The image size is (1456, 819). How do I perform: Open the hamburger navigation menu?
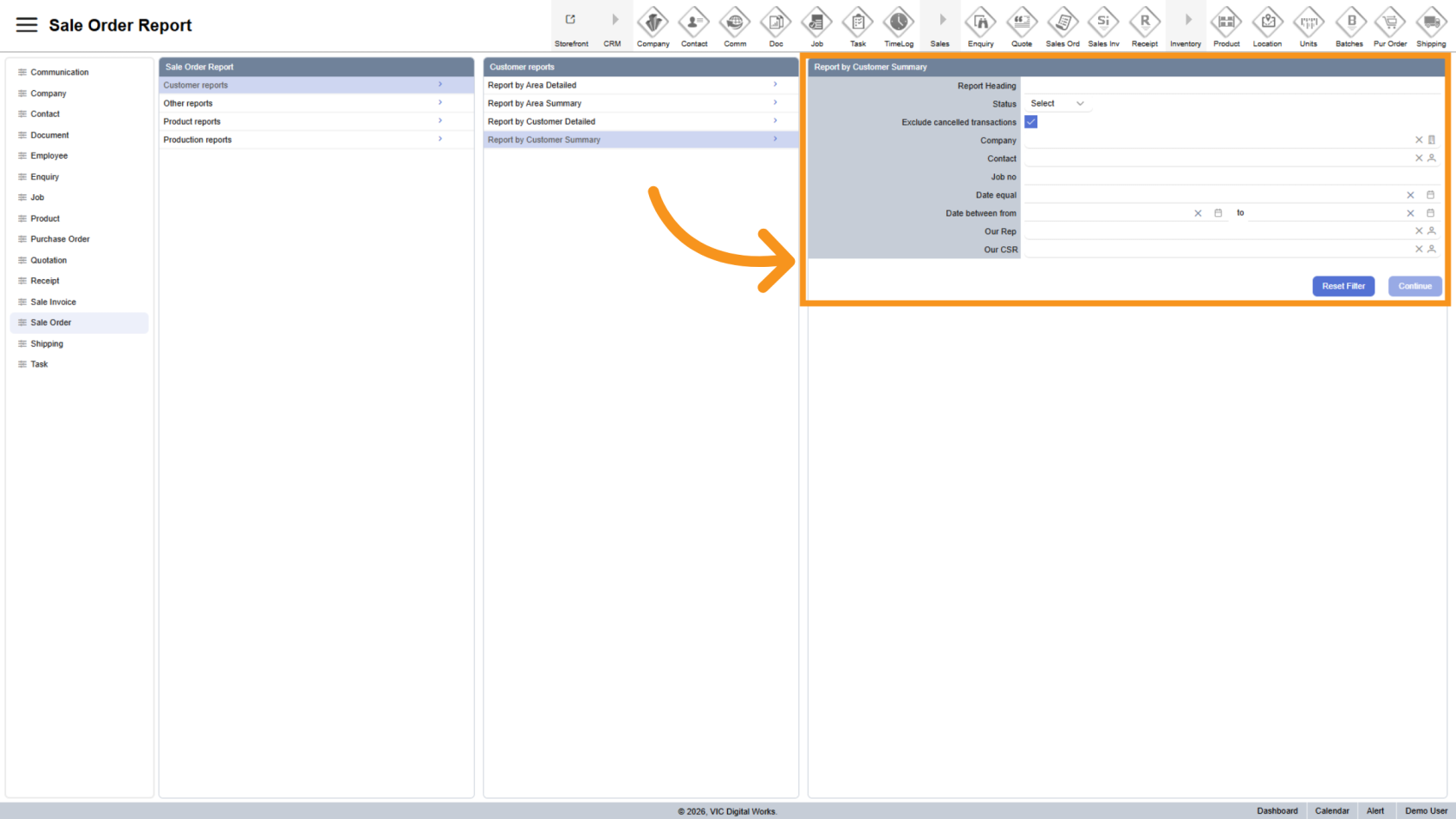[27, 25]
